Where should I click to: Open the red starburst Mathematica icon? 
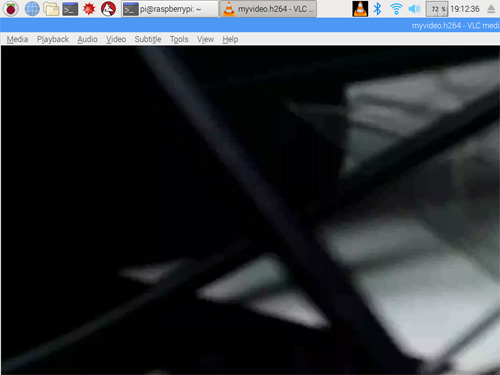[x=89, y=9]
